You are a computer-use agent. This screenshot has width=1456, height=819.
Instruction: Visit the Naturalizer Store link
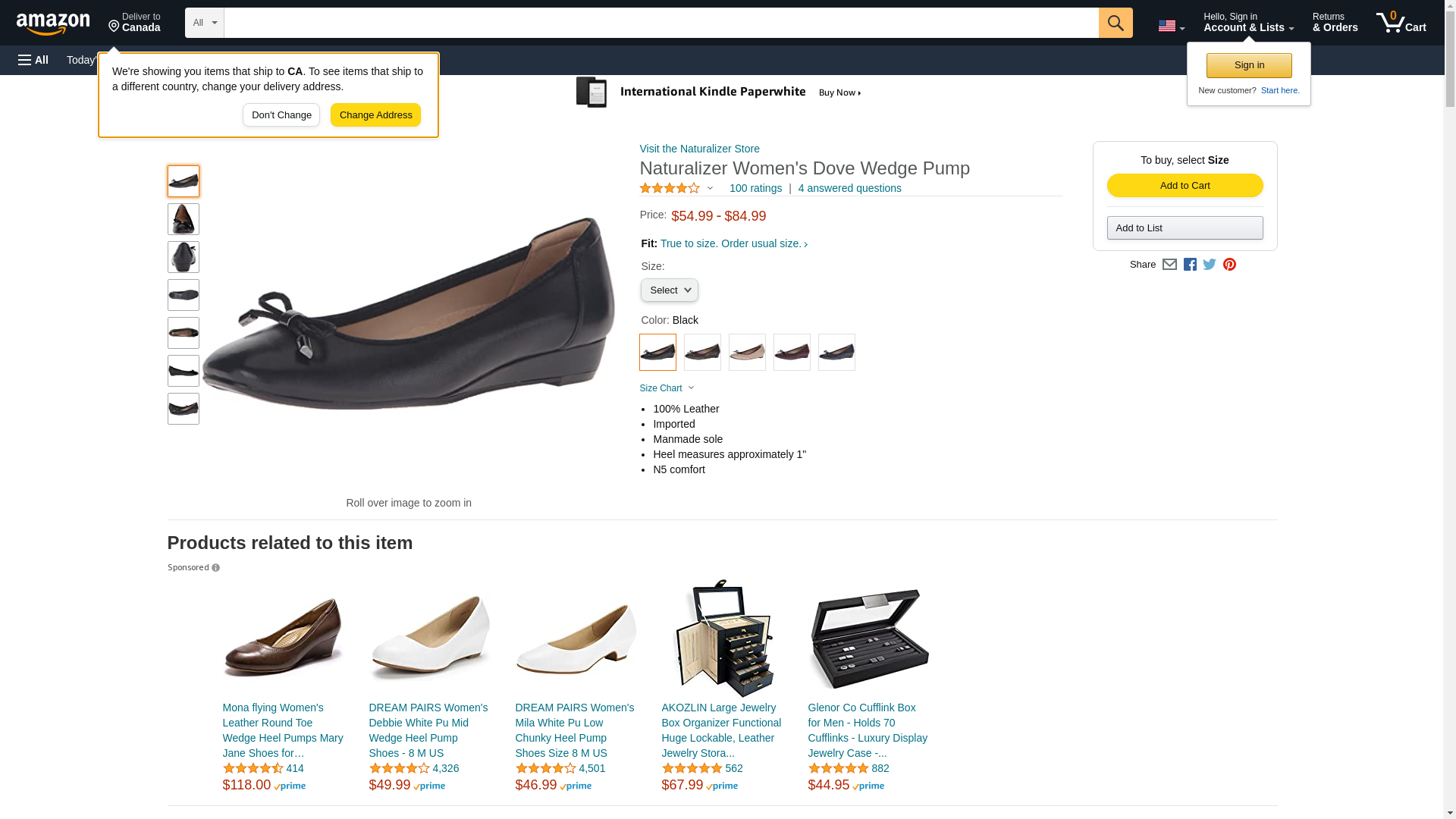coord(699,149)
